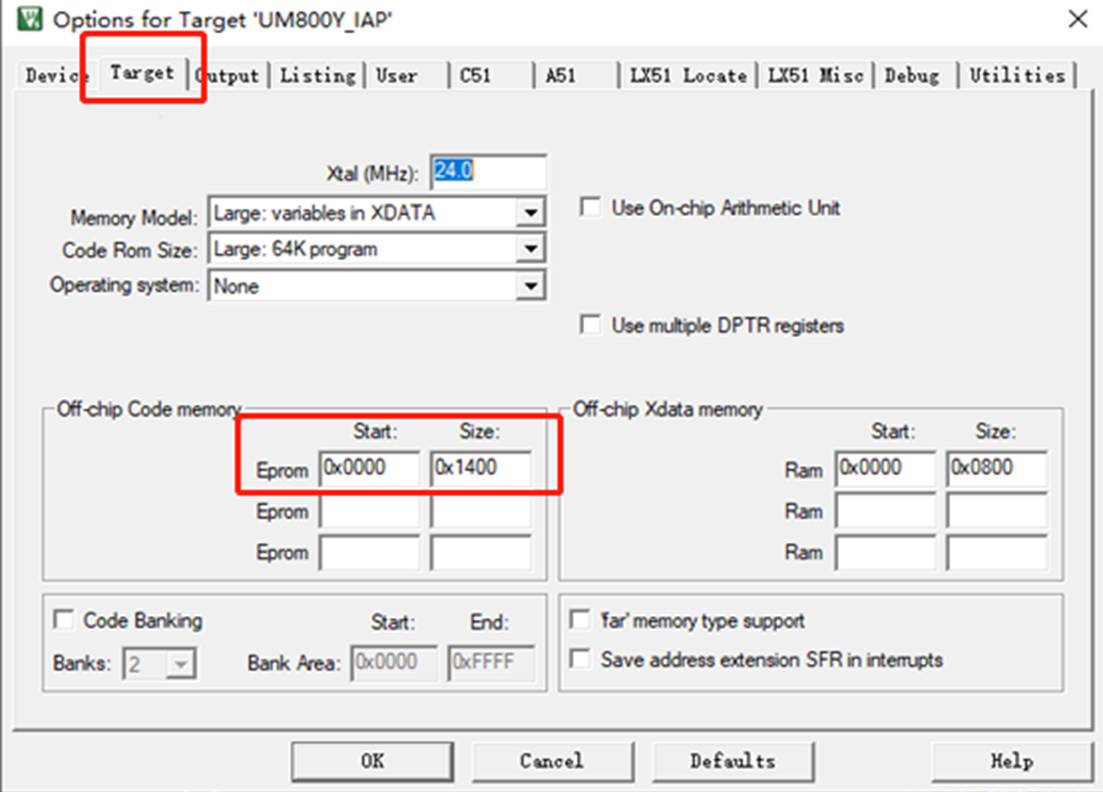Select the LX51 Locate tab
This screenshot has width=1103, height=792.
(688, 76)
